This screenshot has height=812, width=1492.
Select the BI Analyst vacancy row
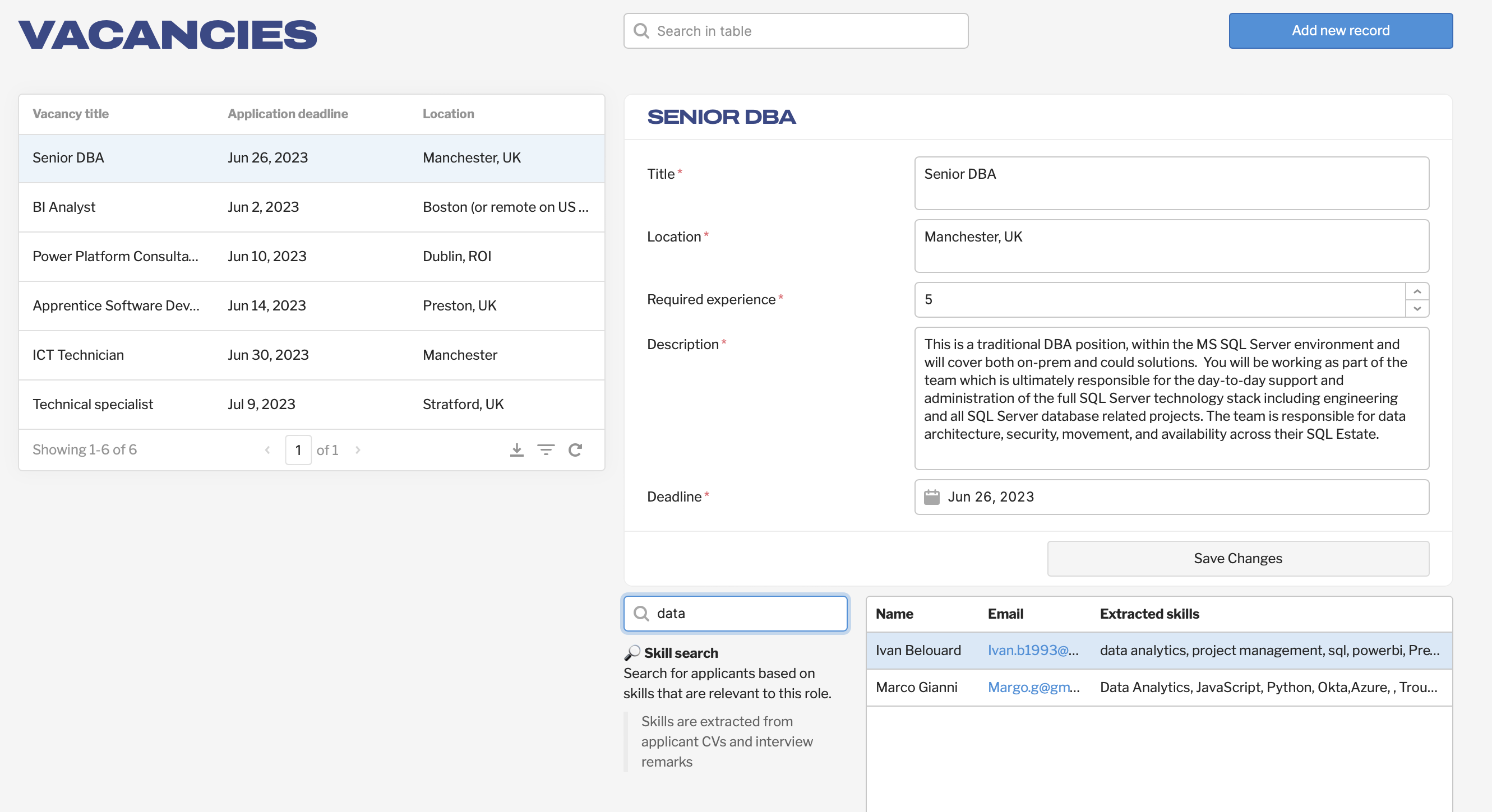pos(311,207)
